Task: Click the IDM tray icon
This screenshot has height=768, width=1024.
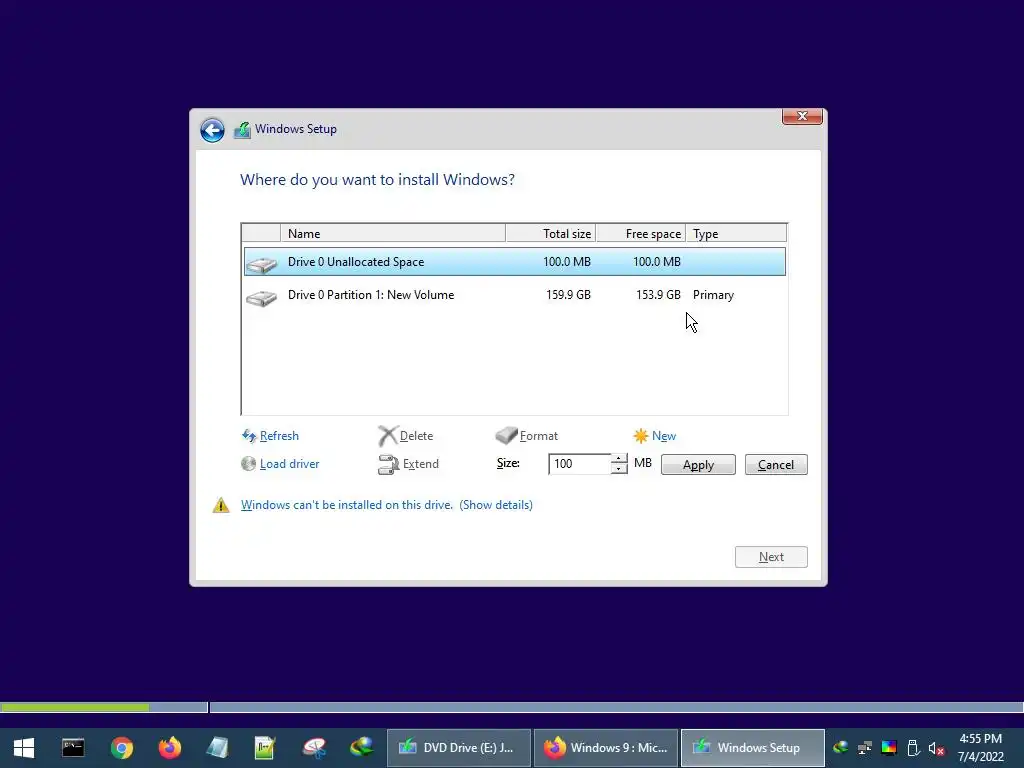Action: (x=841, y=747)
